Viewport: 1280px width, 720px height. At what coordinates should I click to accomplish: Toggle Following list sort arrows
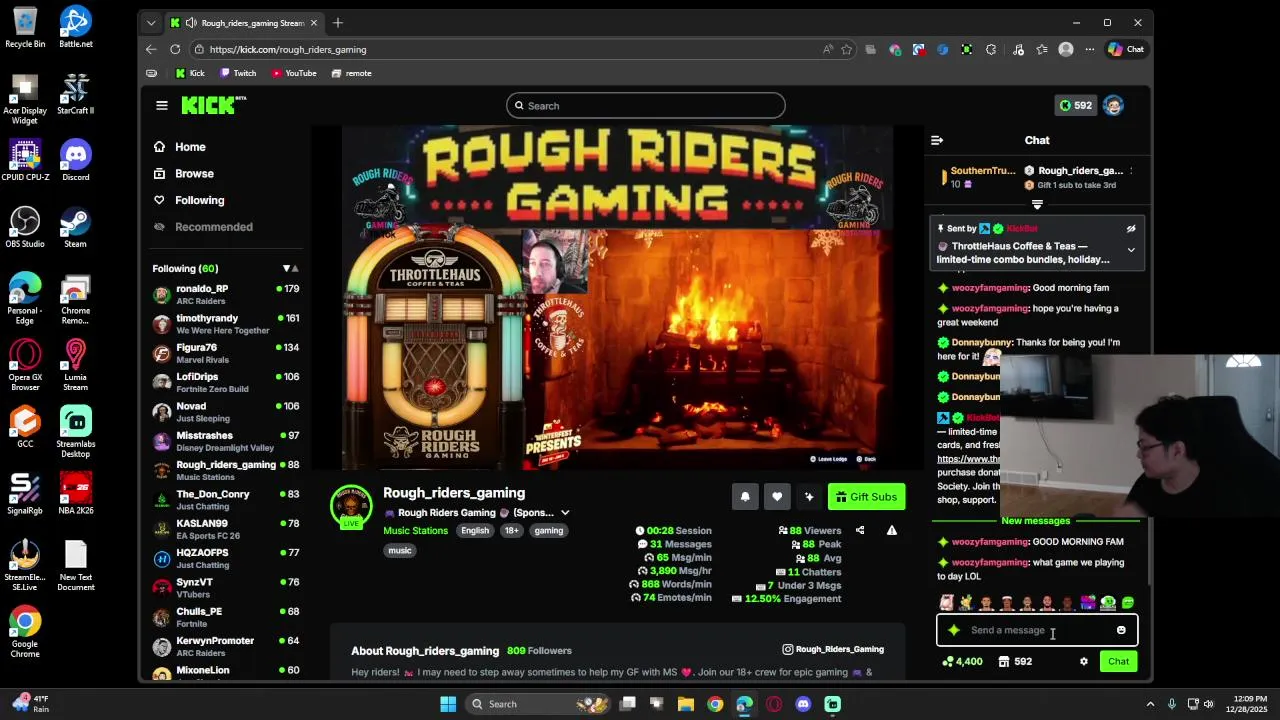click(x=290, y=269)
